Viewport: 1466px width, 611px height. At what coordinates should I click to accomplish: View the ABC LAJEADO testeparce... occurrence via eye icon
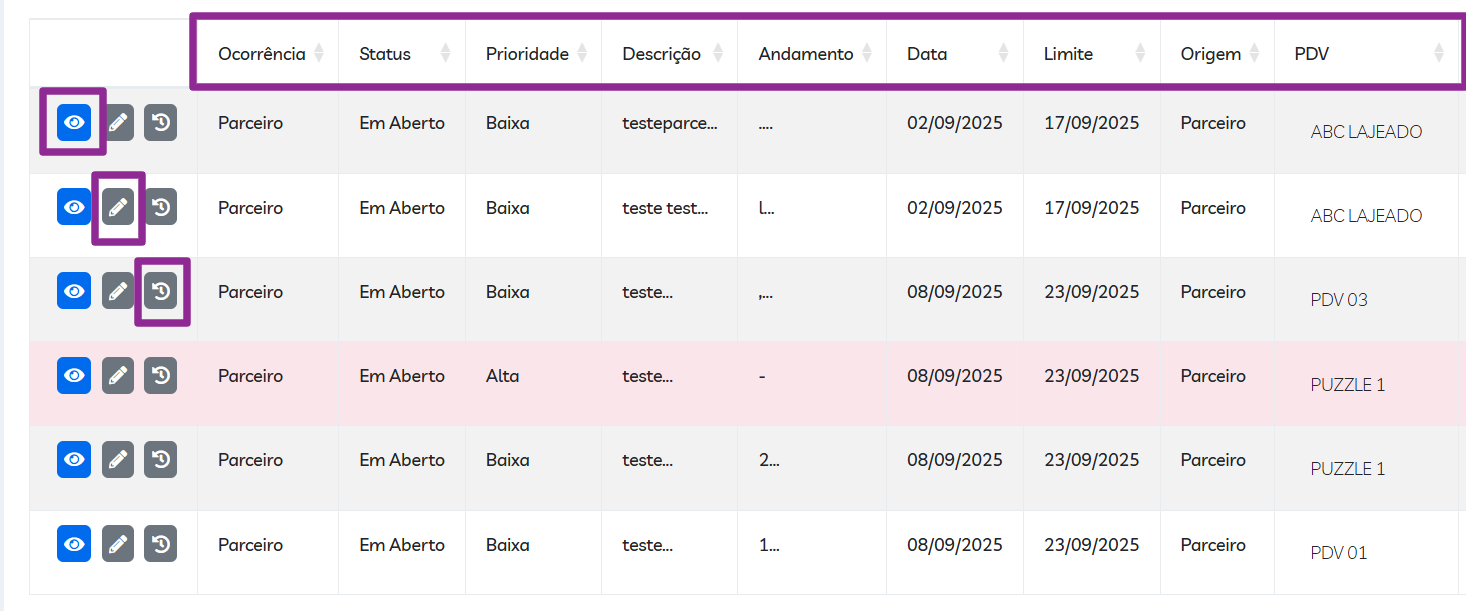click(x=74, y=122)
